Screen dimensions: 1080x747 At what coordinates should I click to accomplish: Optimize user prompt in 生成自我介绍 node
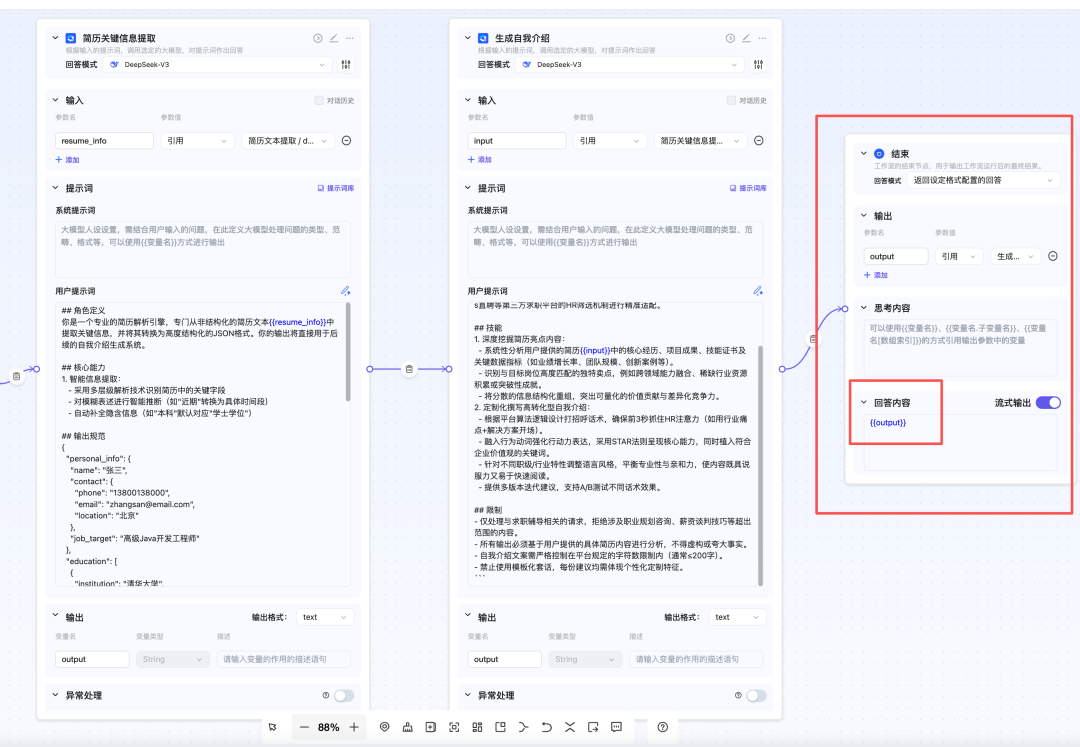[758, 291]
